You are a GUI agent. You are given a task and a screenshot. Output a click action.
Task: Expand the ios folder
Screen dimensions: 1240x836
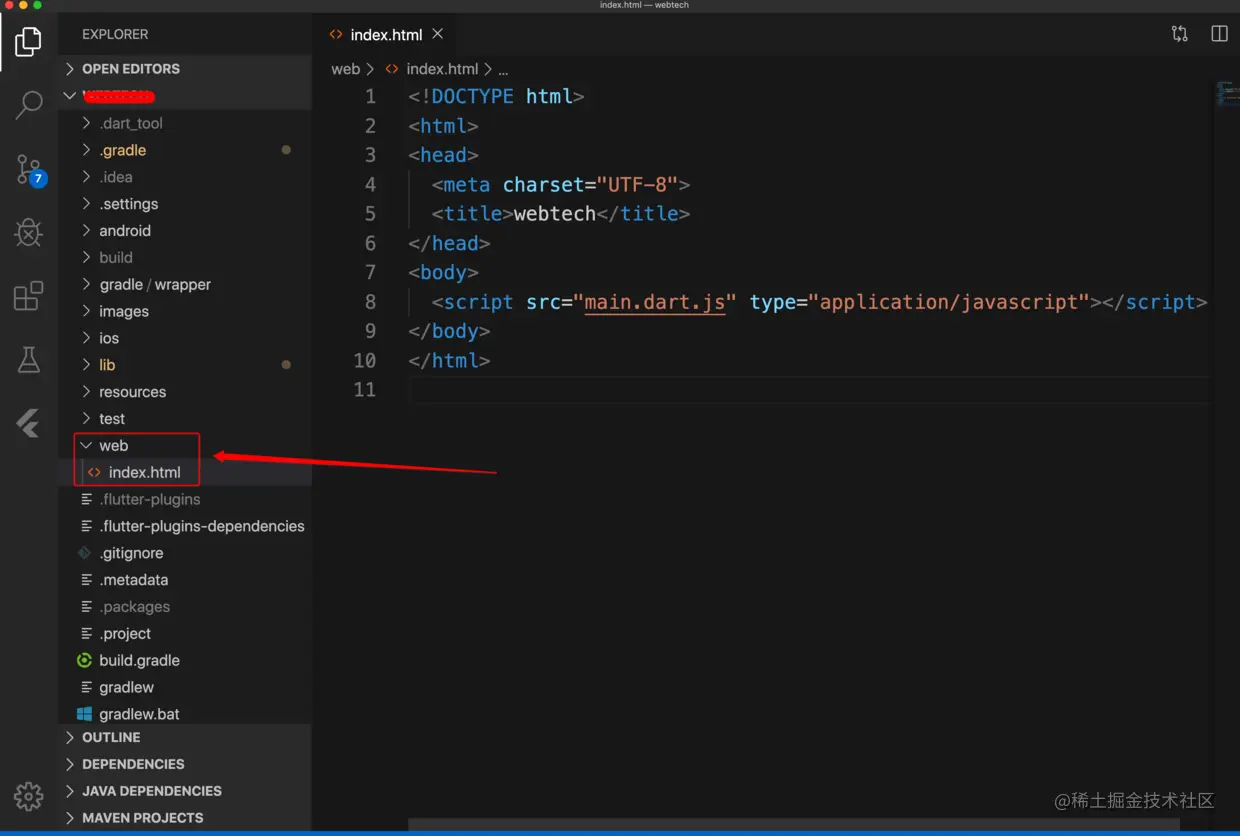pos(185,339)
